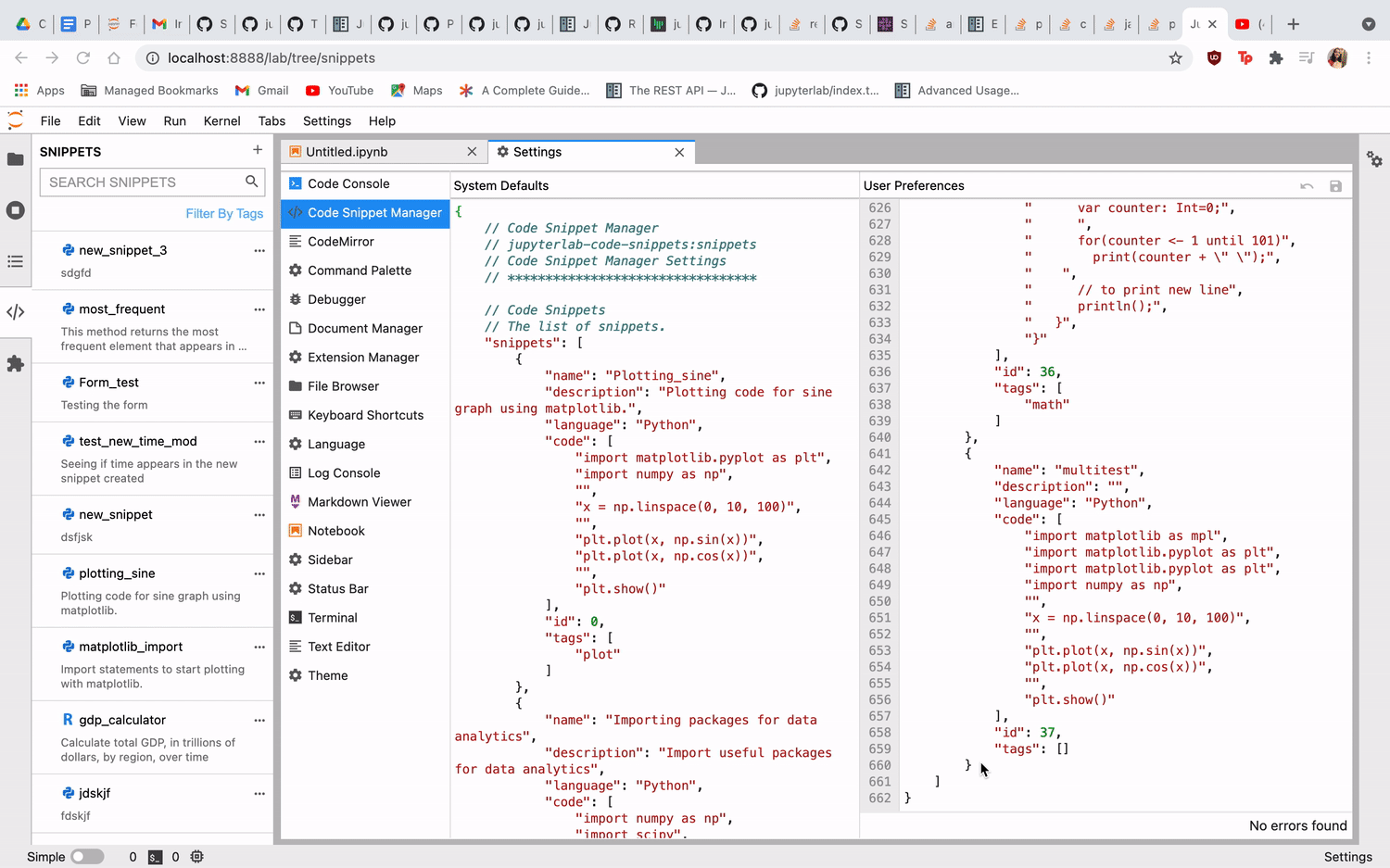Click the JupyterLab logo icon
The width and height of the screenshot is (1390, 868).
(x=16, y=120)
